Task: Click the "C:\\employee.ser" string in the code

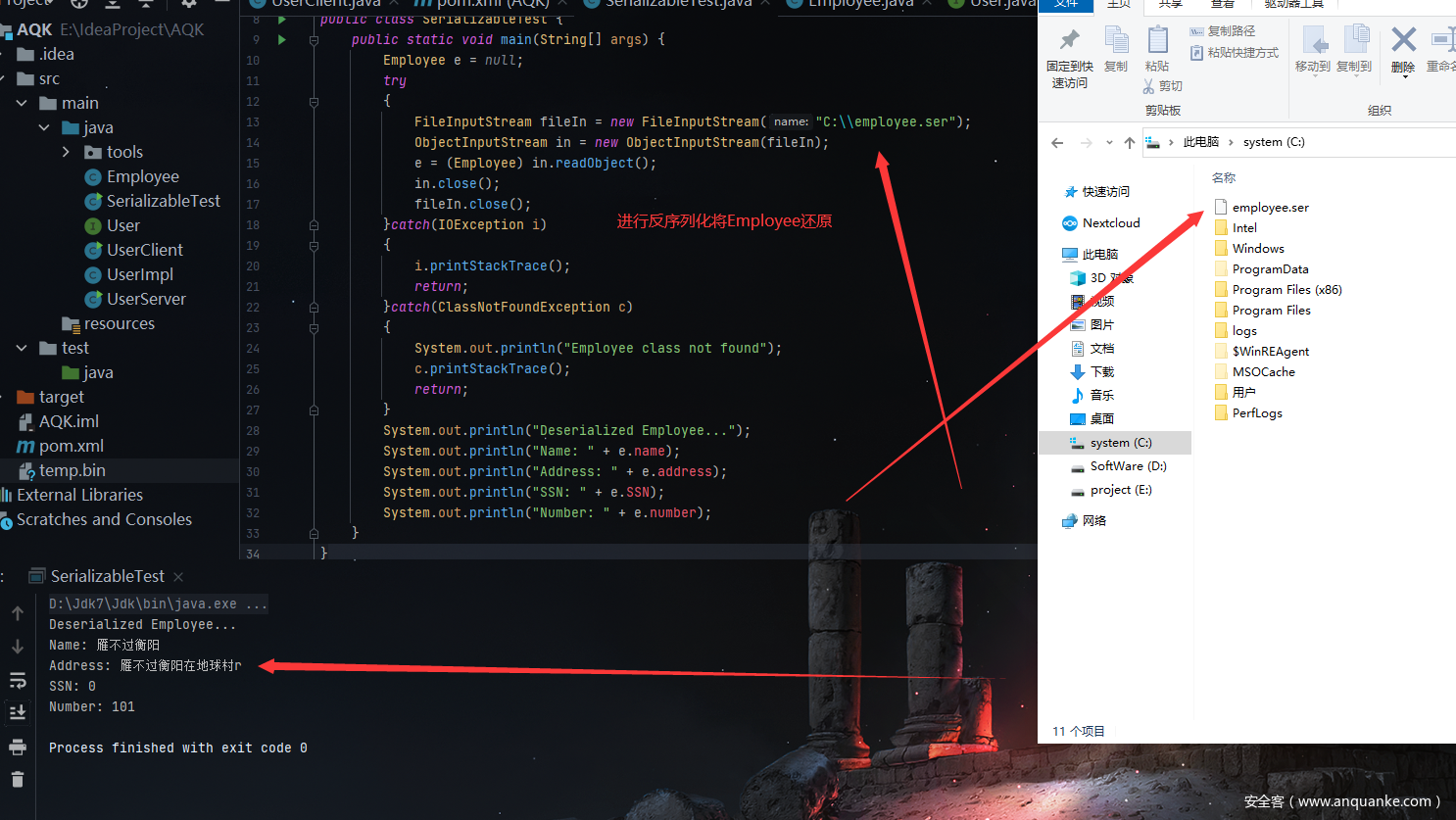Action: pyautogui.click(x=884, y=122)
